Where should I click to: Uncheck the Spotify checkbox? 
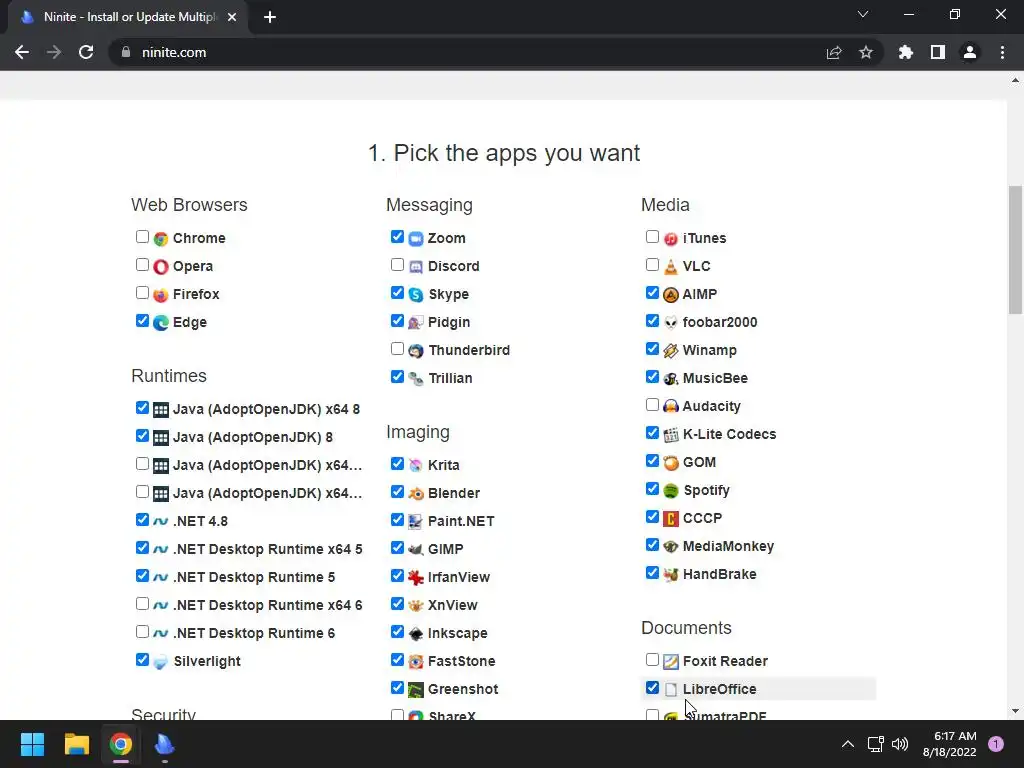point(652,488)
